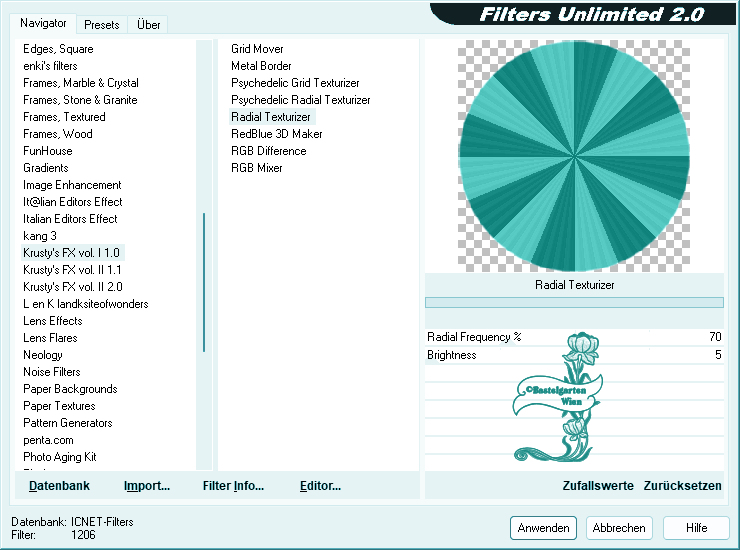Select Frames, Textured category
Screen dimensions: 740x550
[64, 117]
